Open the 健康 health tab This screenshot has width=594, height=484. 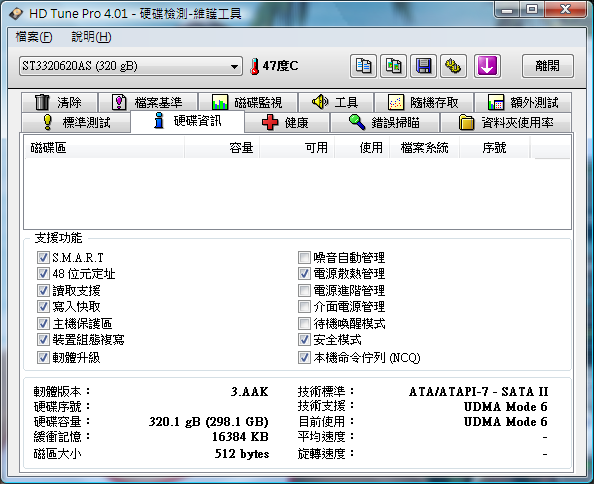[287, 122]
